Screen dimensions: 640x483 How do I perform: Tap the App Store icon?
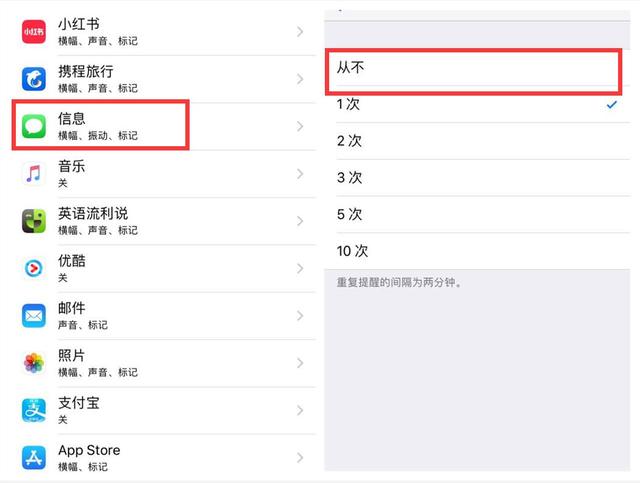pyautogui.click(x=33, y=458)
